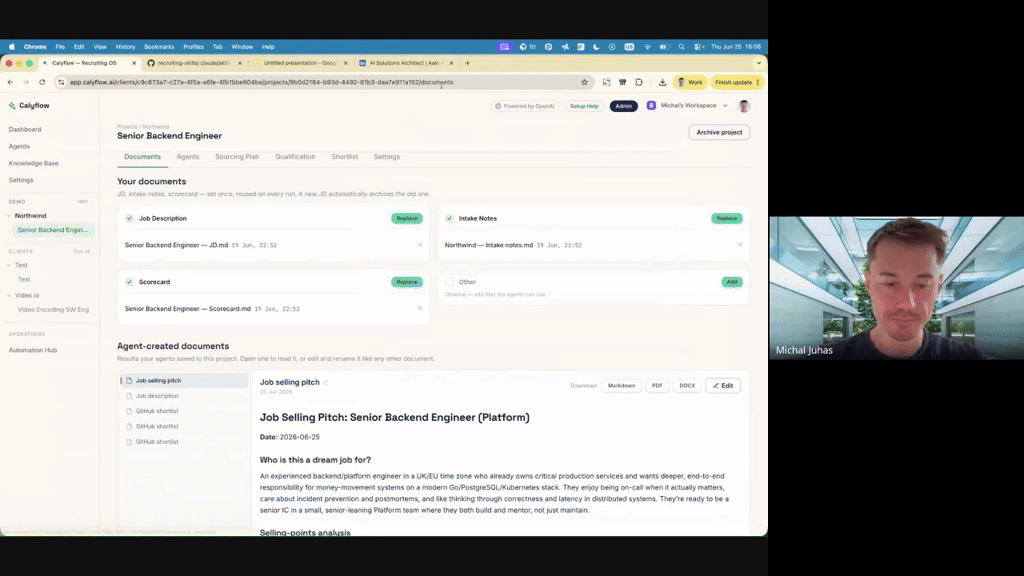Open Dashboard in sidebar

point(25,129)
